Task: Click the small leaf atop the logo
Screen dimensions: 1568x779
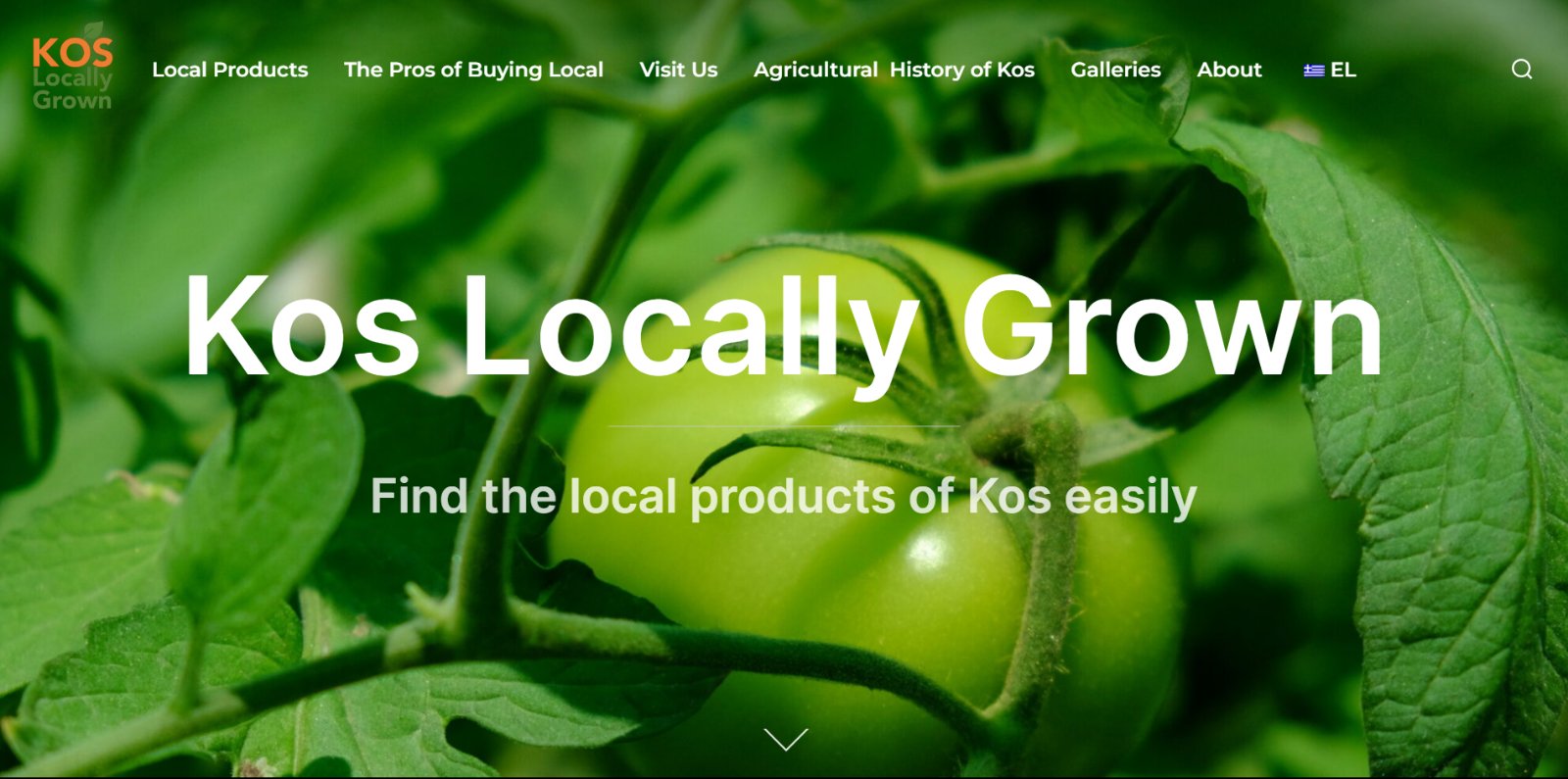Action: click(x=93, y=30)
